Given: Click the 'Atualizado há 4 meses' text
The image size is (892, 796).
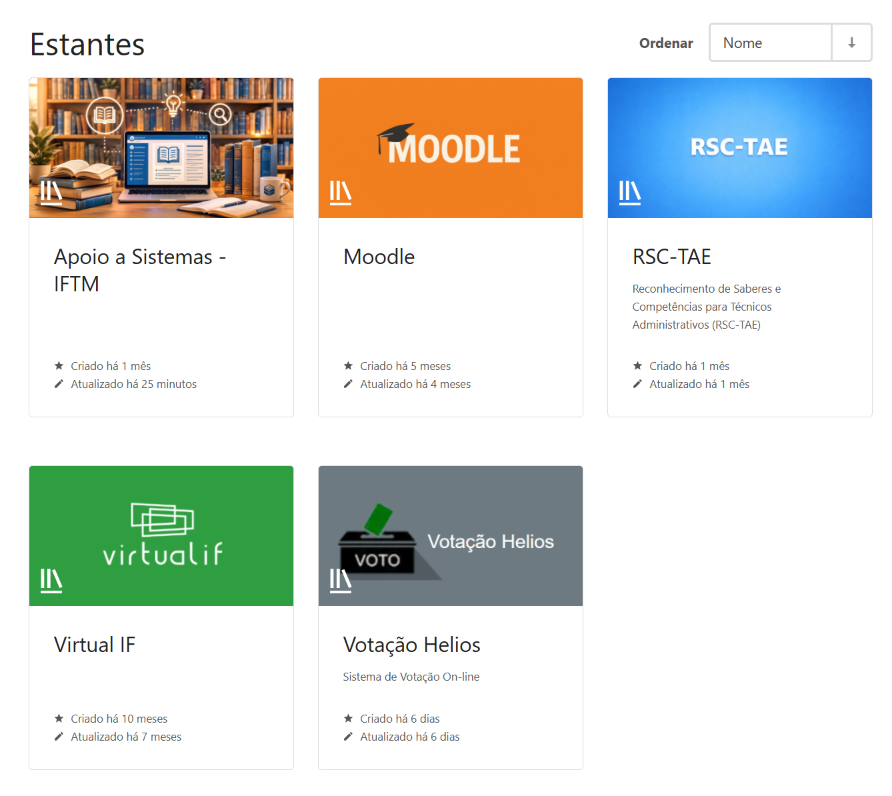Looking at the screenshot, I should (415, 384).
